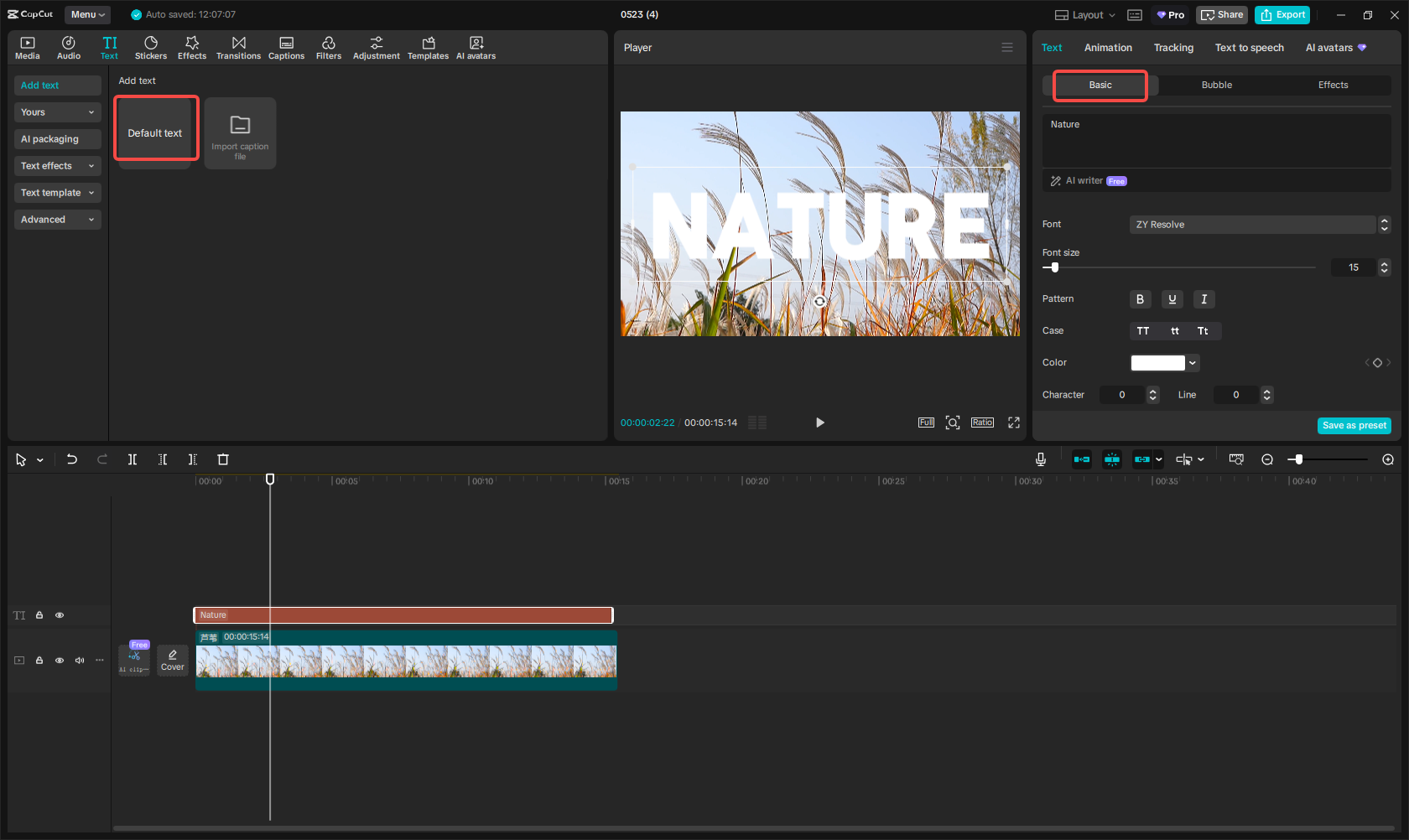Toggle visibility of the text track
The image size is (1409, 840).
(x=59, y=614)
